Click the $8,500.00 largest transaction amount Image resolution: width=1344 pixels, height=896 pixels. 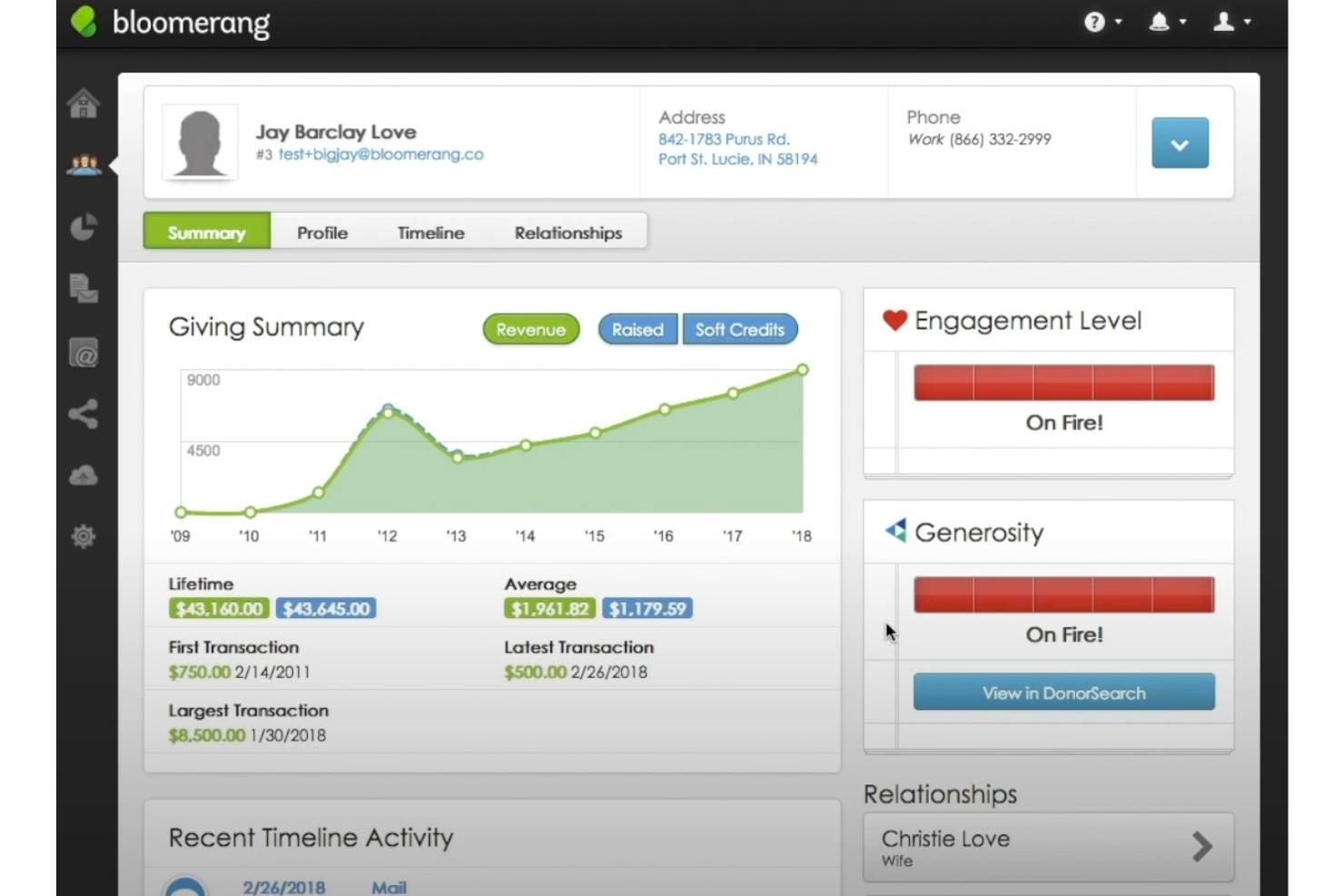click(x=207, y=735)
